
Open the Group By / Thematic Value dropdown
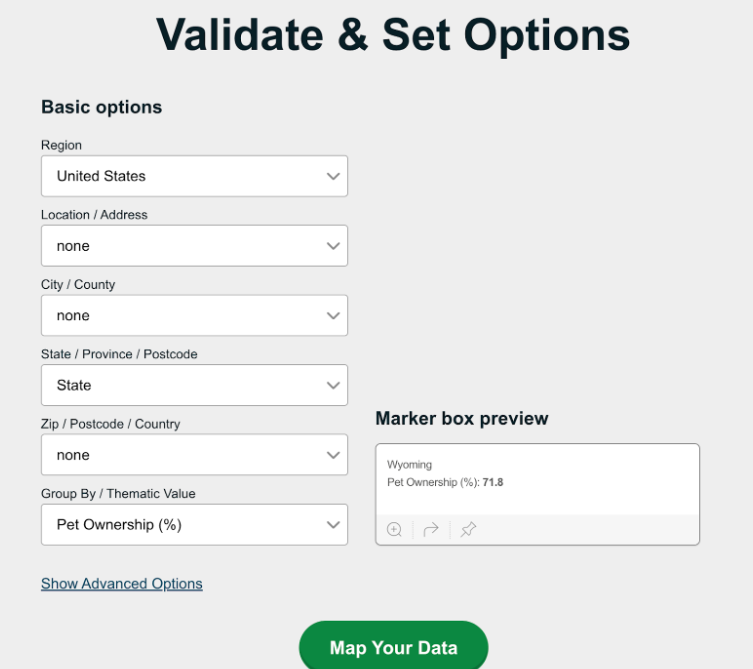pos(194,524)
